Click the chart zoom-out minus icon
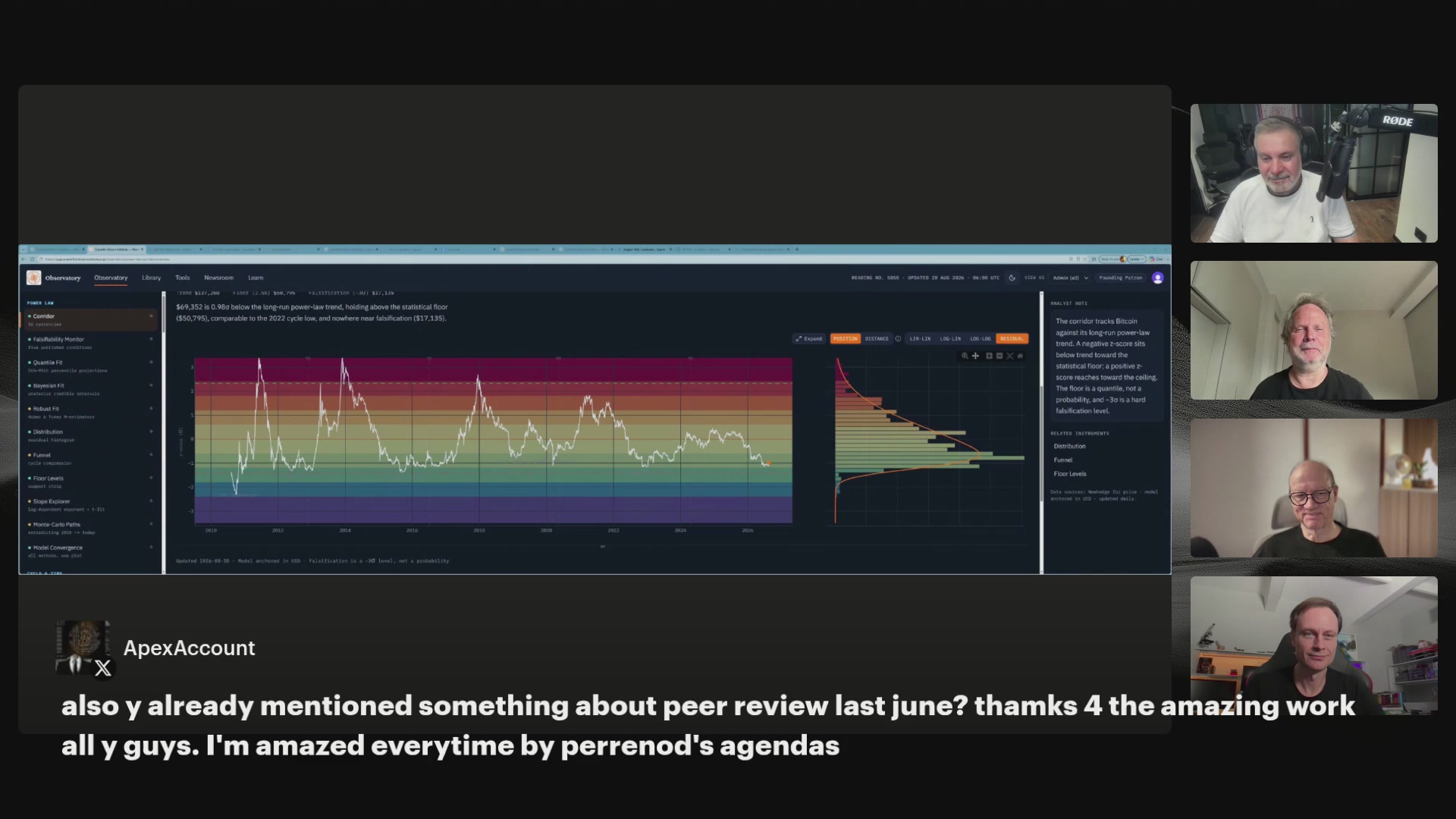1456x819 pixels. [999, 356]
